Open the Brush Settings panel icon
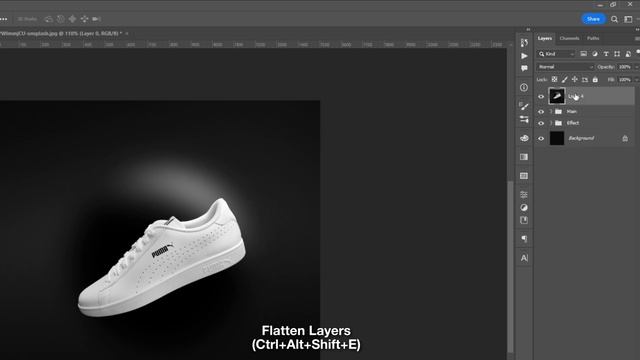This screenshot has width=640, height=360. (x=524, y=106)
